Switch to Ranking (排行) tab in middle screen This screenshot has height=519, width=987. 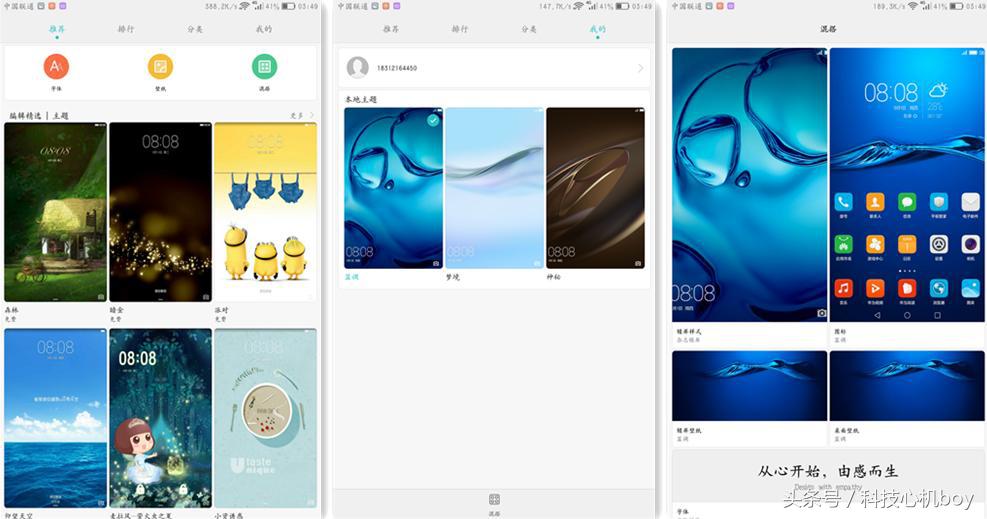point(460,29)
